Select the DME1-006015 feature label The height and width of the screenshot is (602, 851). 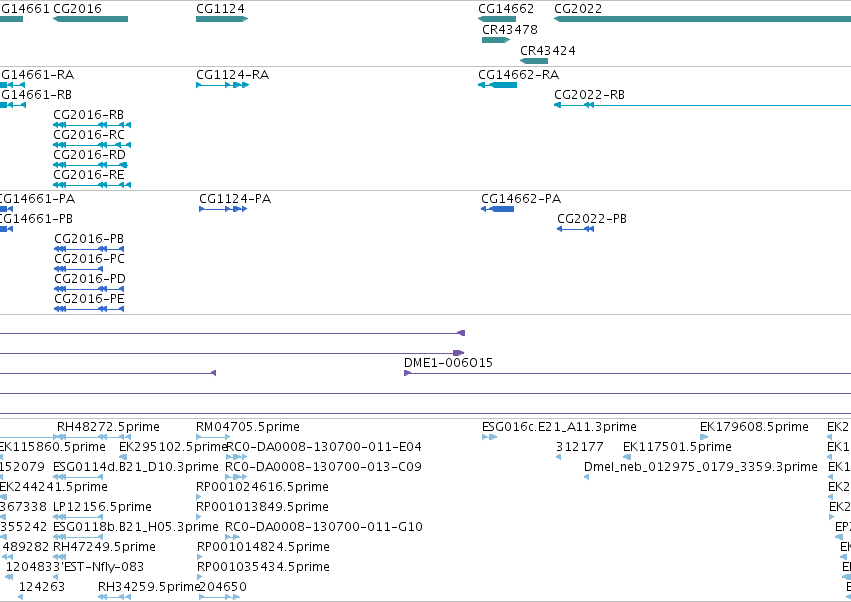[448, 363]
